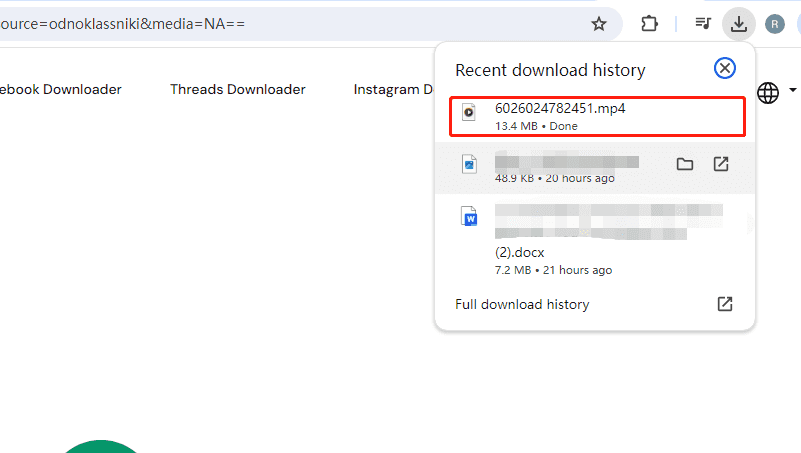Open the 6026024782451.mp4 download

point(559,109)
